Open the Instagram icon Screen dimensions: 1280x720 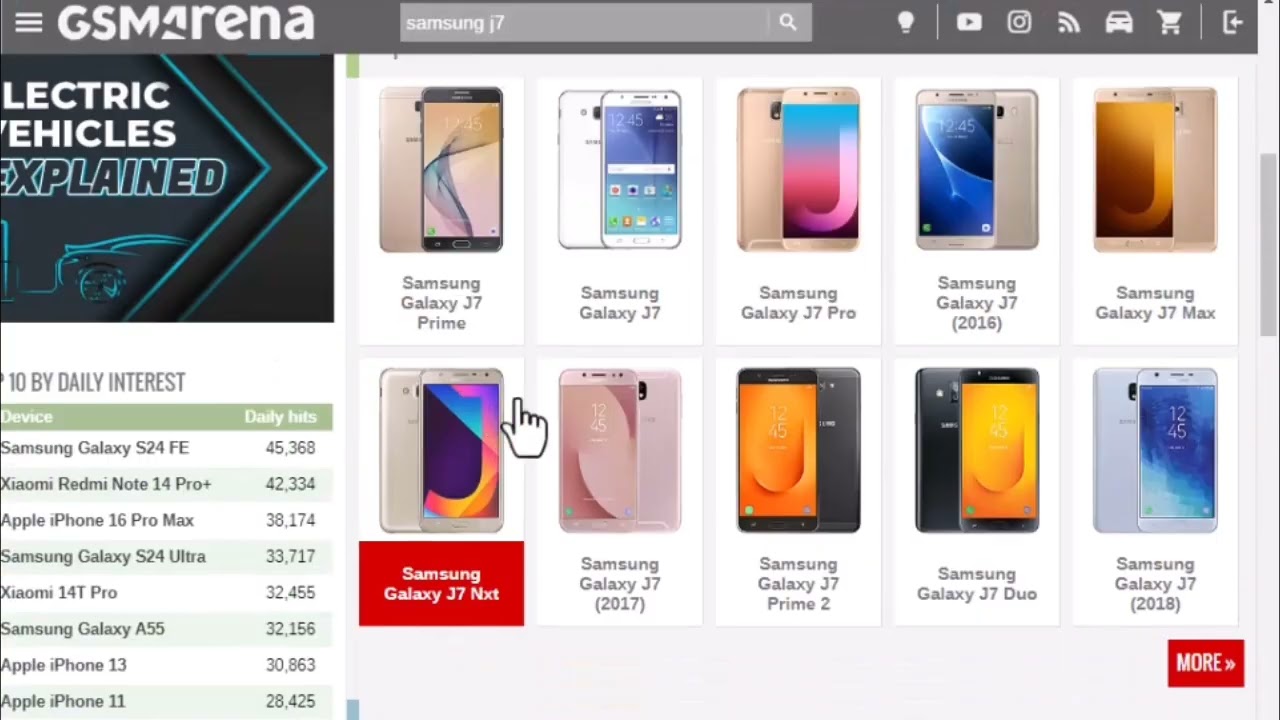(1019, 22)
